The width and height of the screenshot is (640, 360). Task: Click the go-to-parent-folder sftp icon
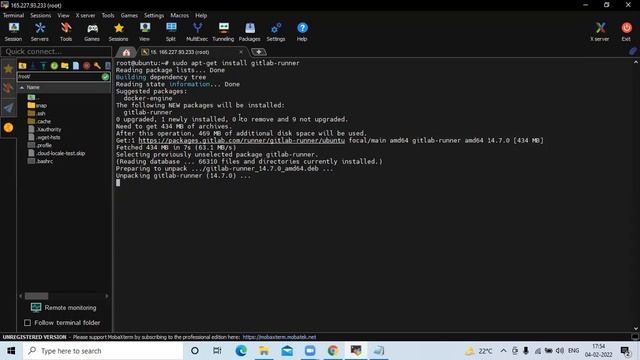(x=22, y=66)
